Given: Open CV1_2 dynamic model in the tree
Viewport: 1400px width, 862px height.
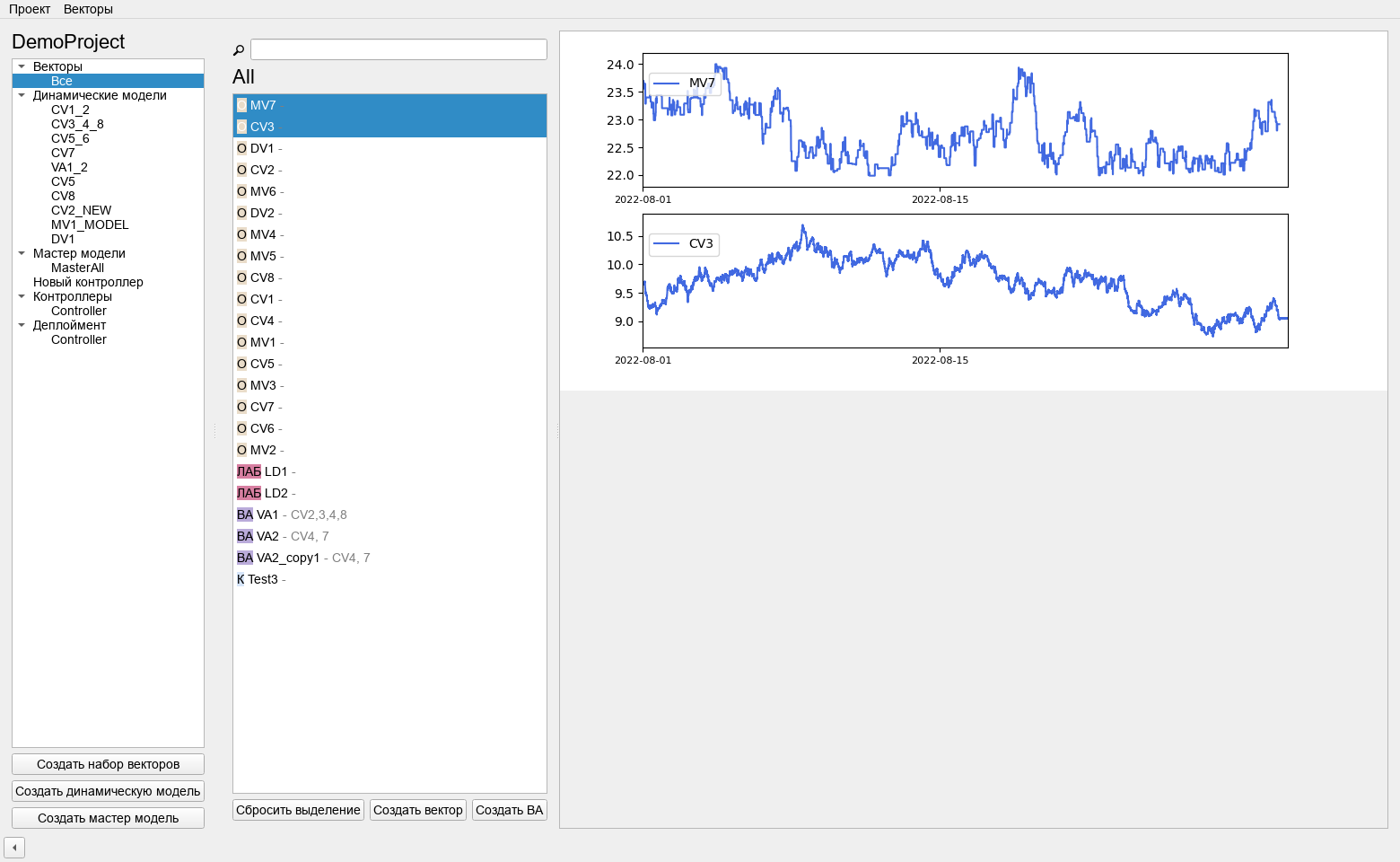Looking at the screenshot, I should pos(70,110).
